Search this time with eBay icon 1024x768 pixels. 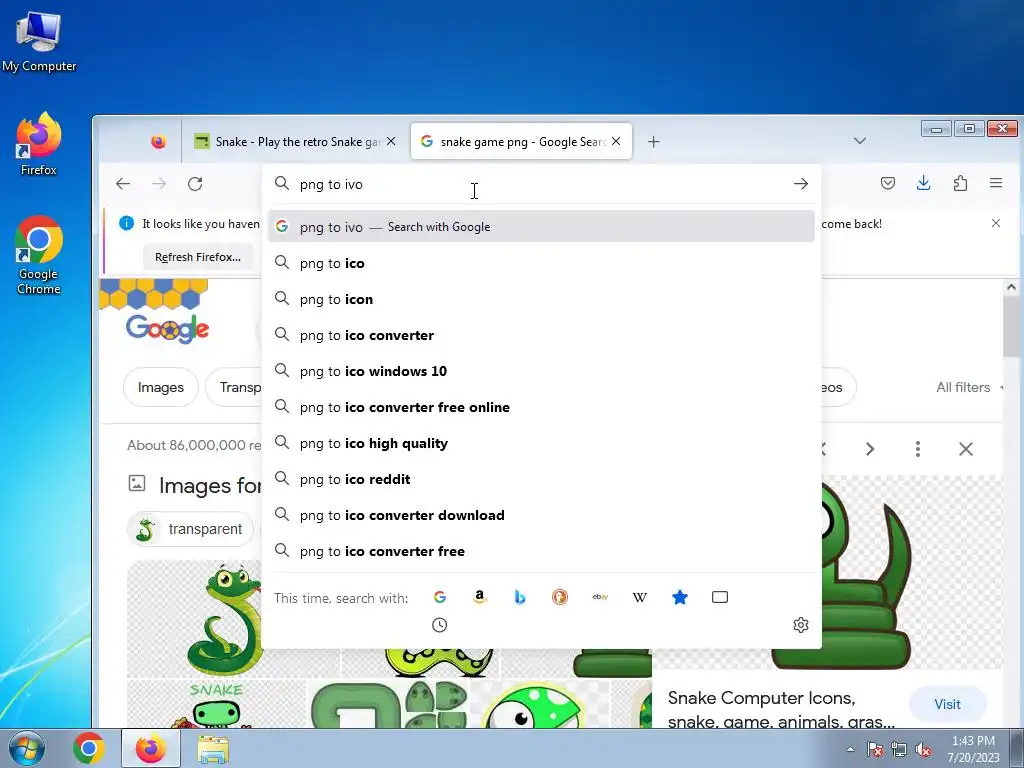tap(600, 597)
